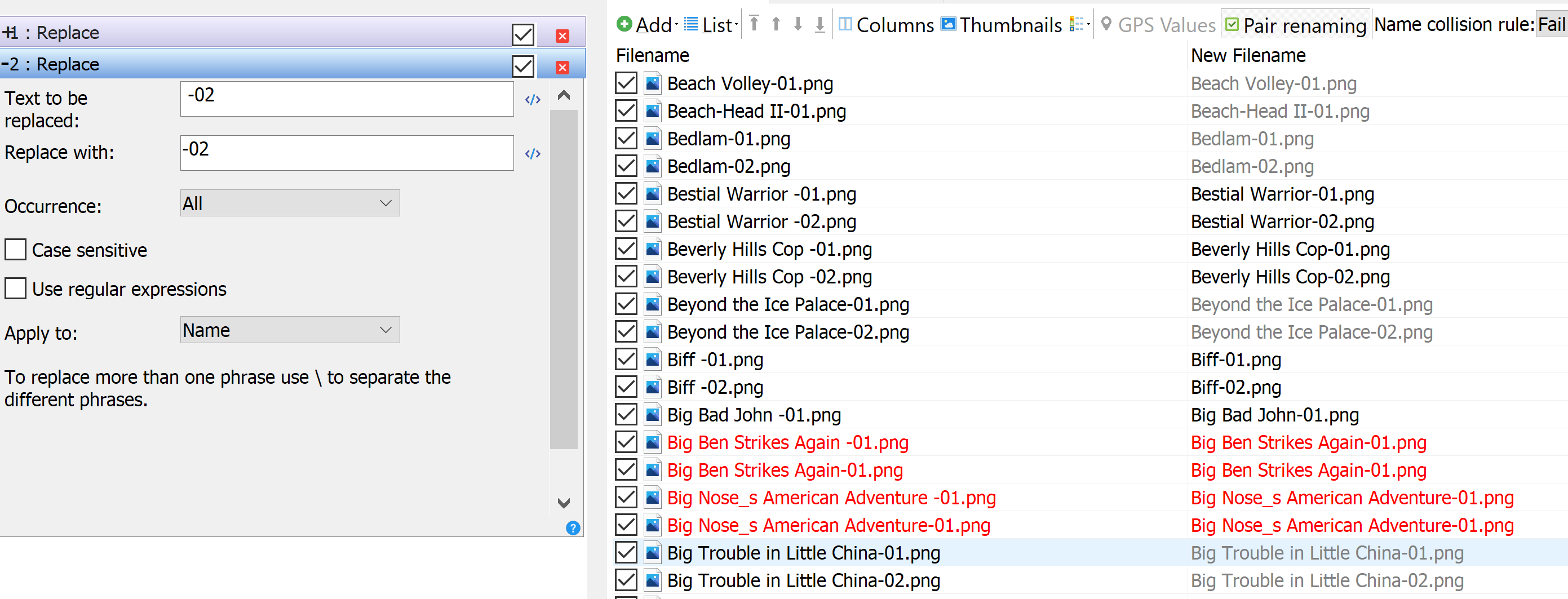Enable Use regular expressions checkbox

[x=15, y=289]
